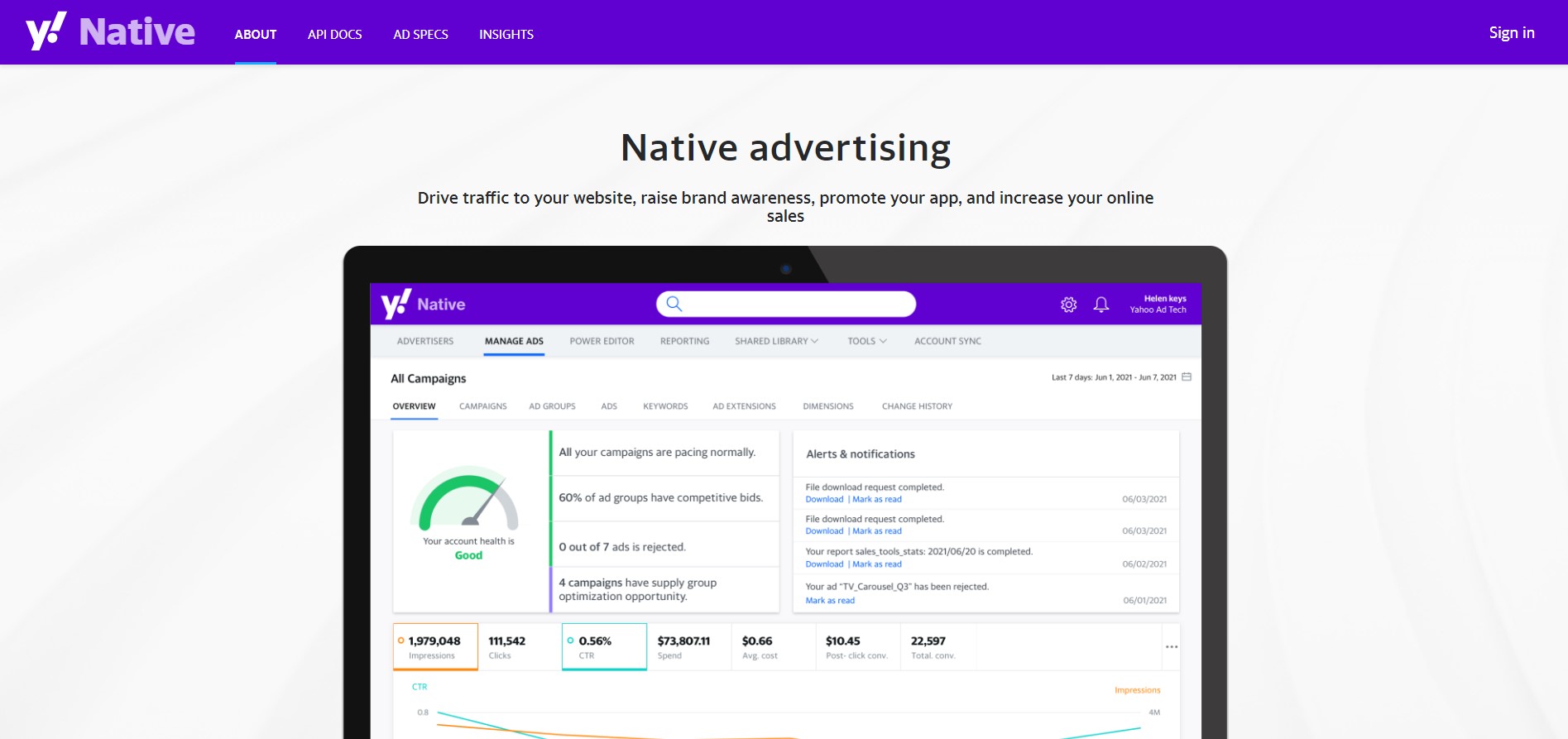This screenshot has width=1568, height=739.
Task: Click the Yahoo Native logo in header
Action: [x=111, y=32]
